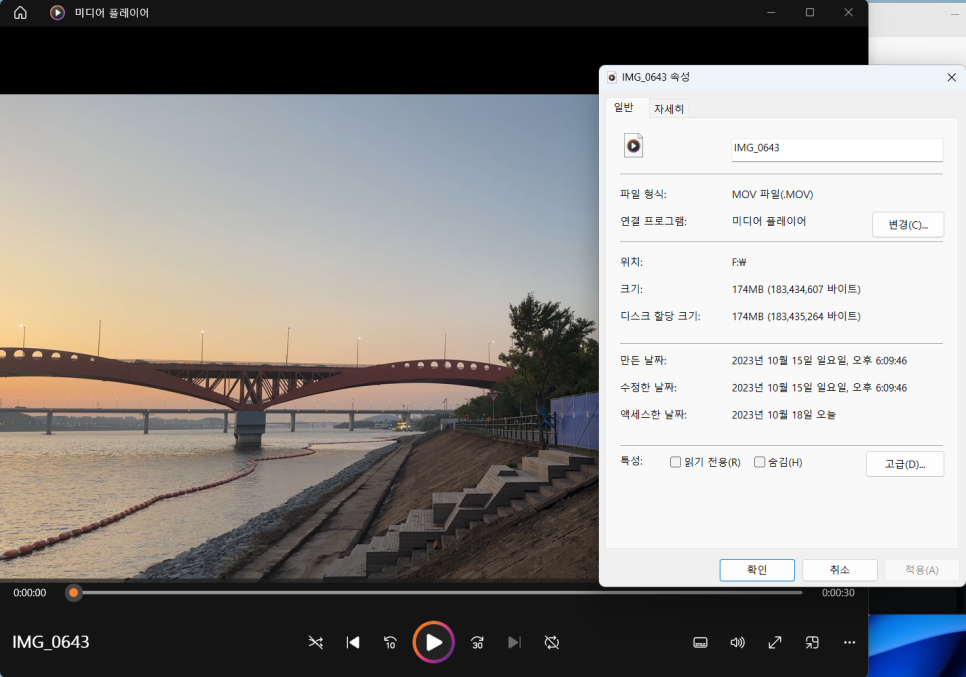
Task: Open 고급(D)... advanced attributes
Action: coord(904,464)
